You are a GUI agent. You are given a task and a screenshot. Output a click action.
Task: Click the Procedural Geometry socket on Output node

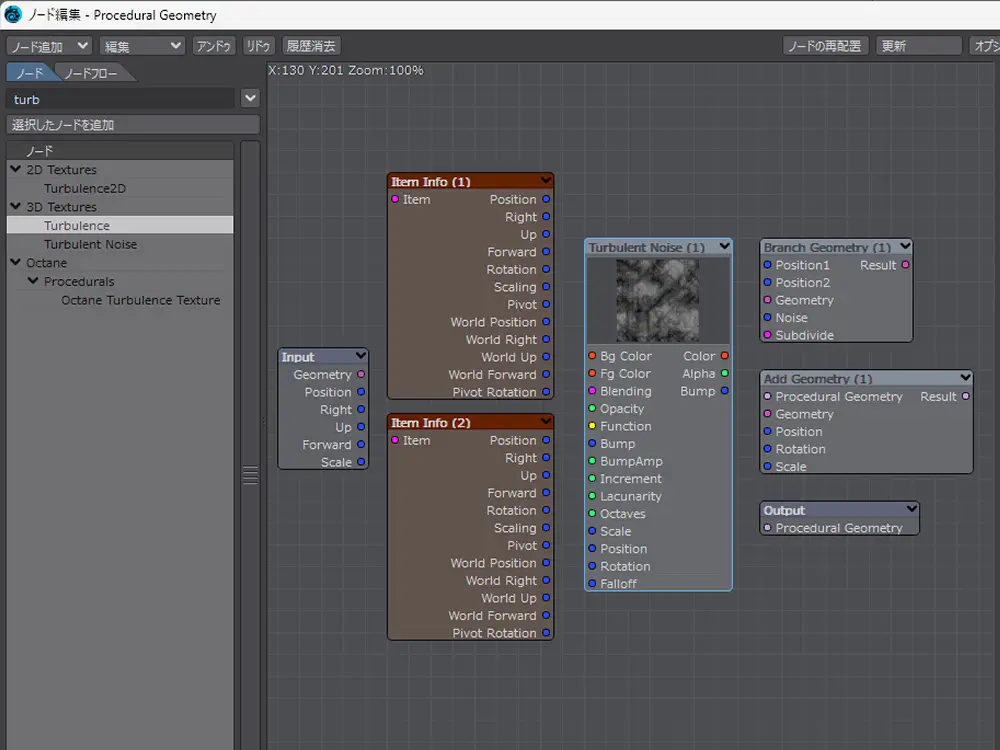767,528
